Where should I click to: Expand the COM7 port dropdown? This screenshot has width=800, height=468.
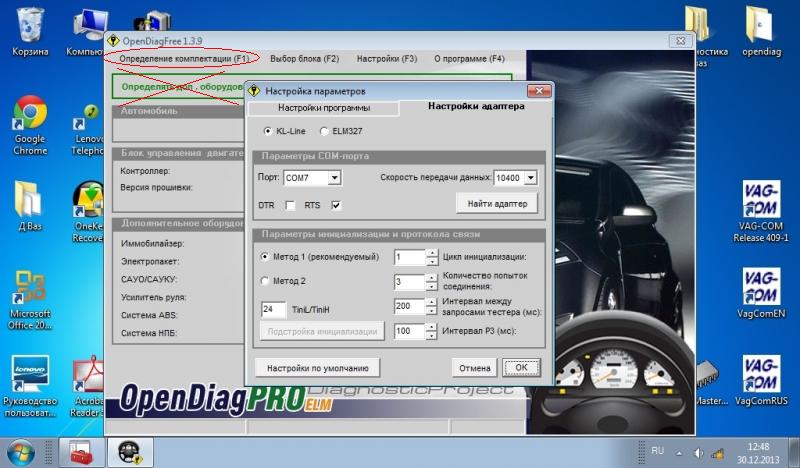[334, 178]
